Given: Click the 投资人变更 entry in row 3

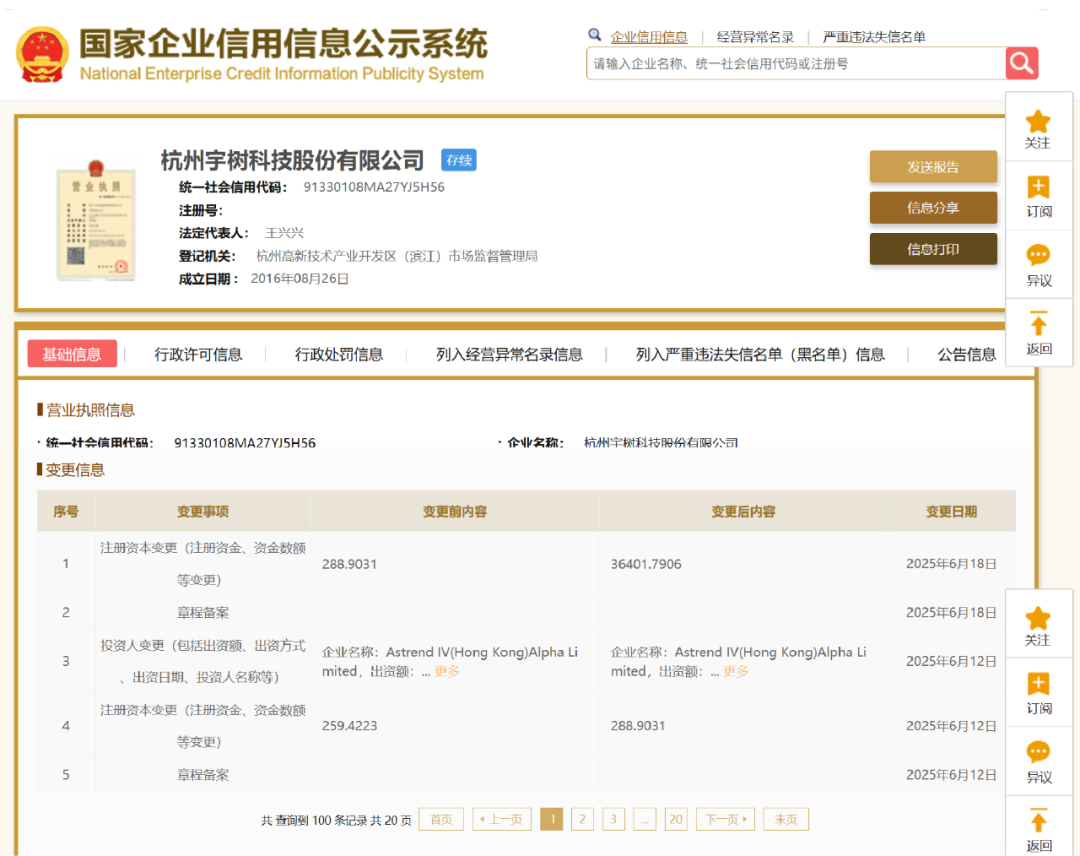Looking at the screenshot, I should point(203,661).
